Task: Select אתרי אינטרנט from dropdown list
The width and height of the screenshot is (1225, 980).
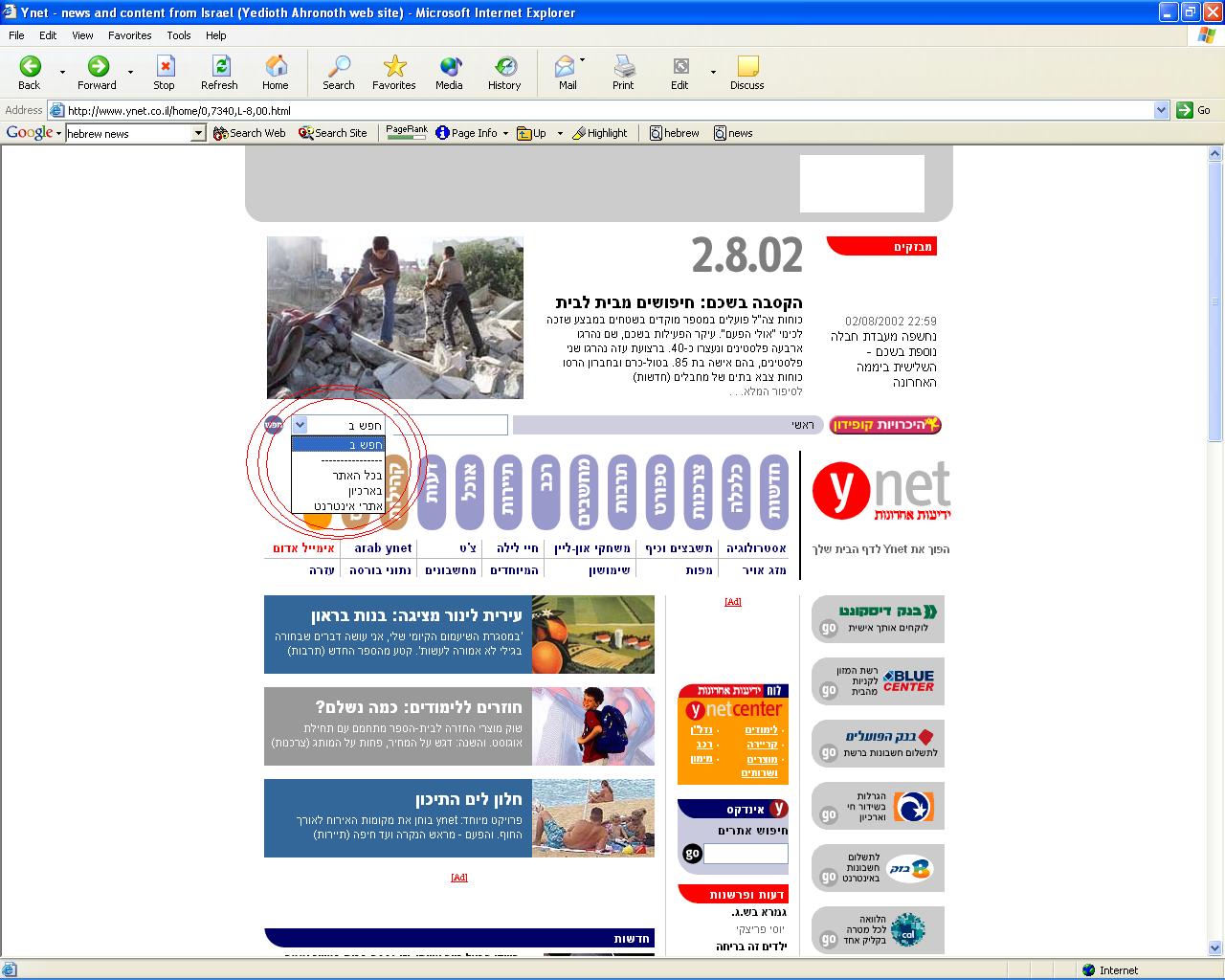Action: (338, 505)
